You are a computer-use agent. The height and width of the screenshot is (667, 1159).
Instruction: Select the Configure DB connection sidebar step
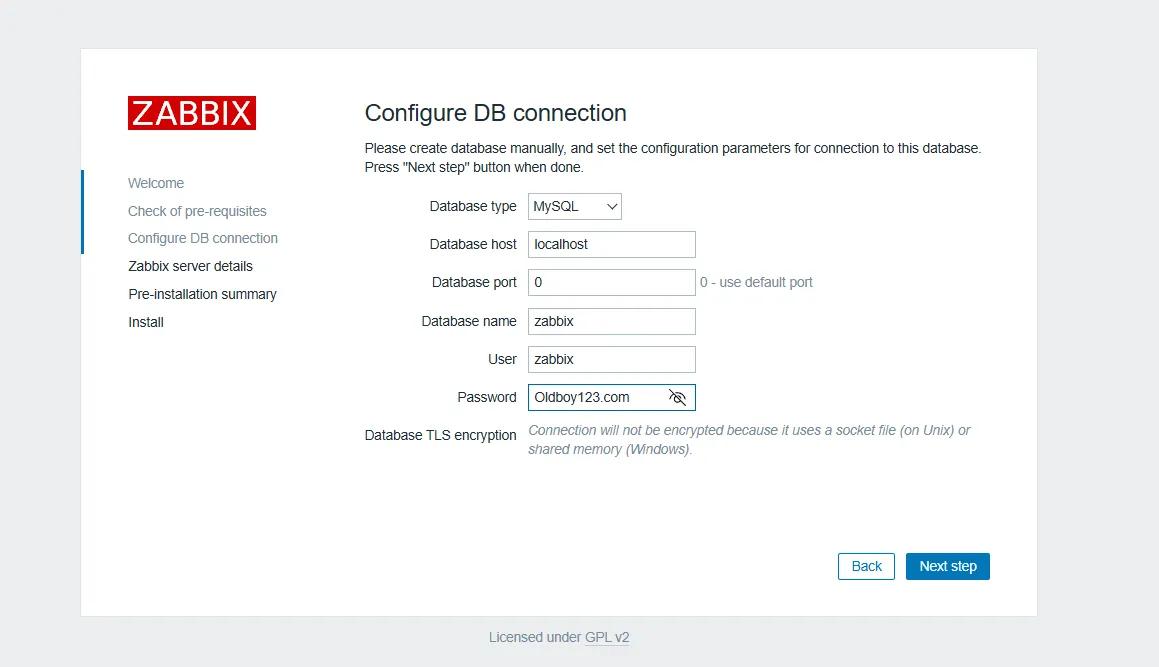203,238
